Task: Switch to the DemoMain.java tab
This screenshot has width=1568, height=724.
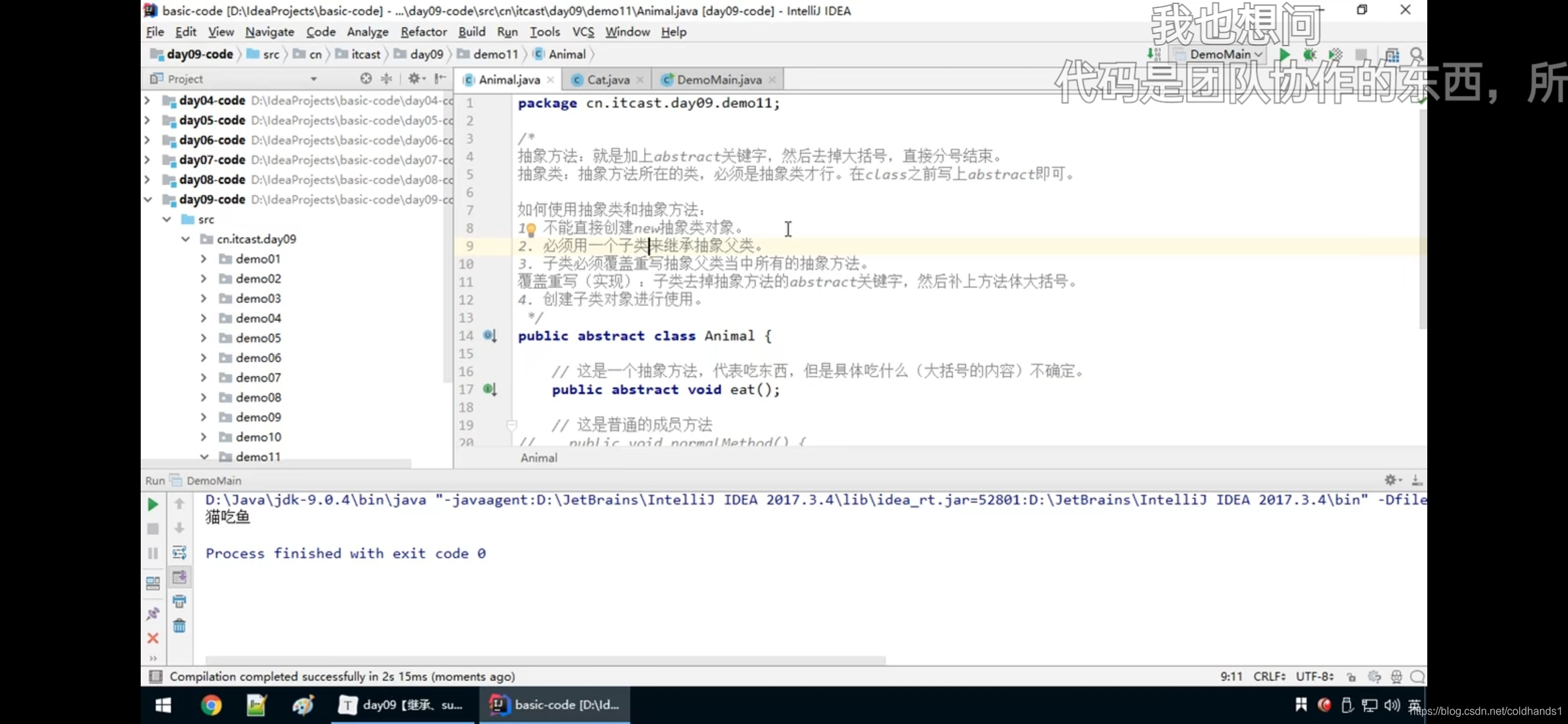Action: 718,80
